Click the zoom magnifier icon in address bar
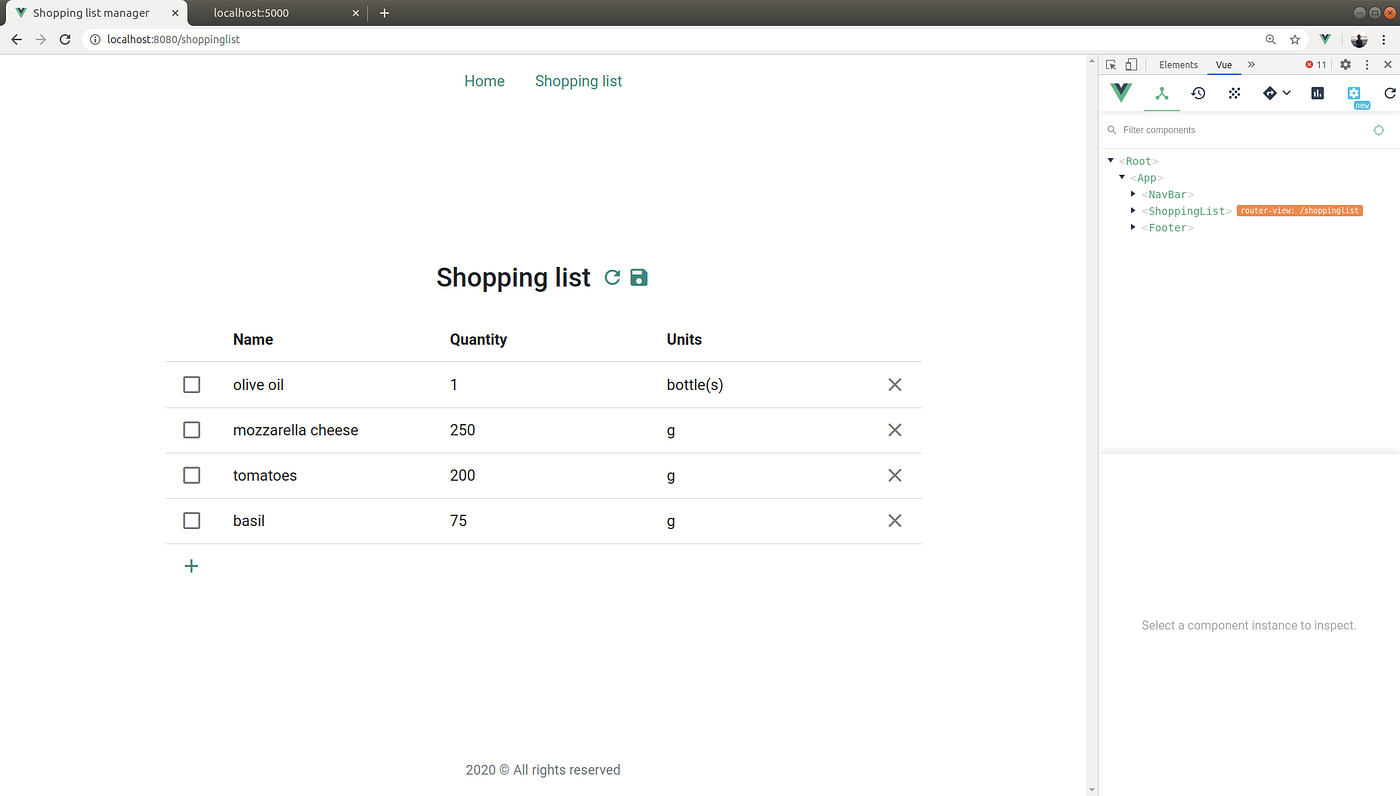 point(1271,40)
